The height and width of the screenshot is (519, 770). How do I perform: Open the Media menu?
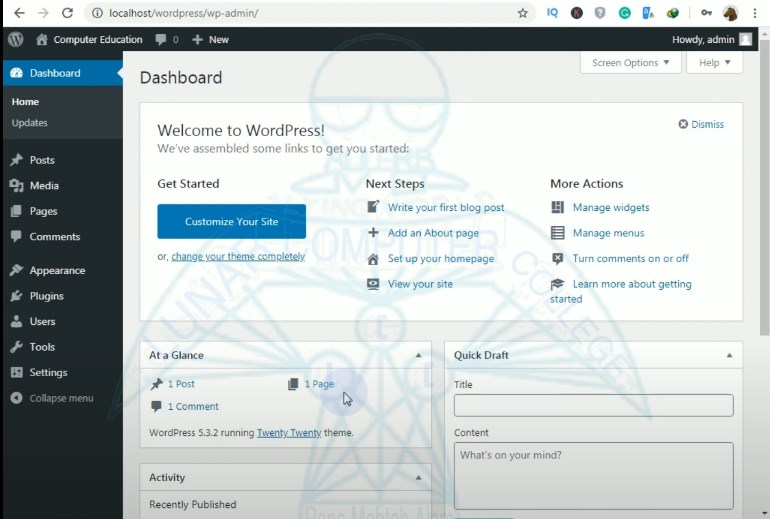63,186
